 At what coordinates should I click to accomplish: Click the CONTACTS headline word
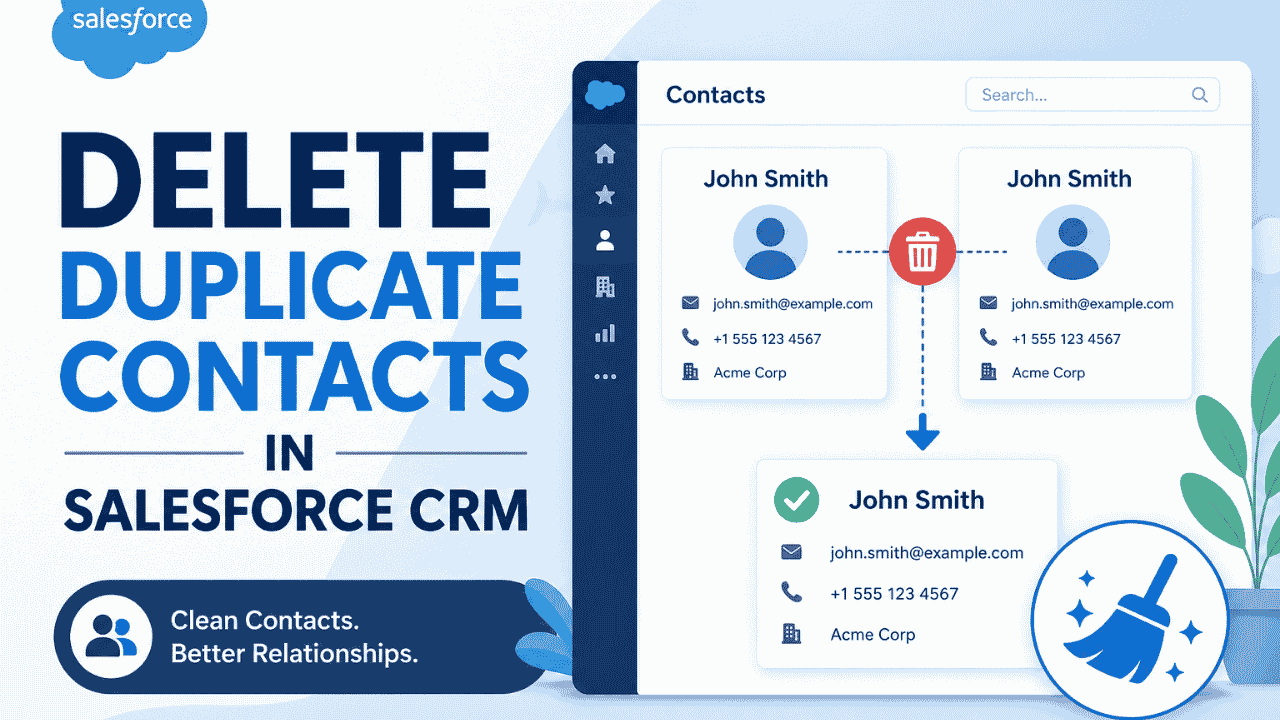coord(293,379)
